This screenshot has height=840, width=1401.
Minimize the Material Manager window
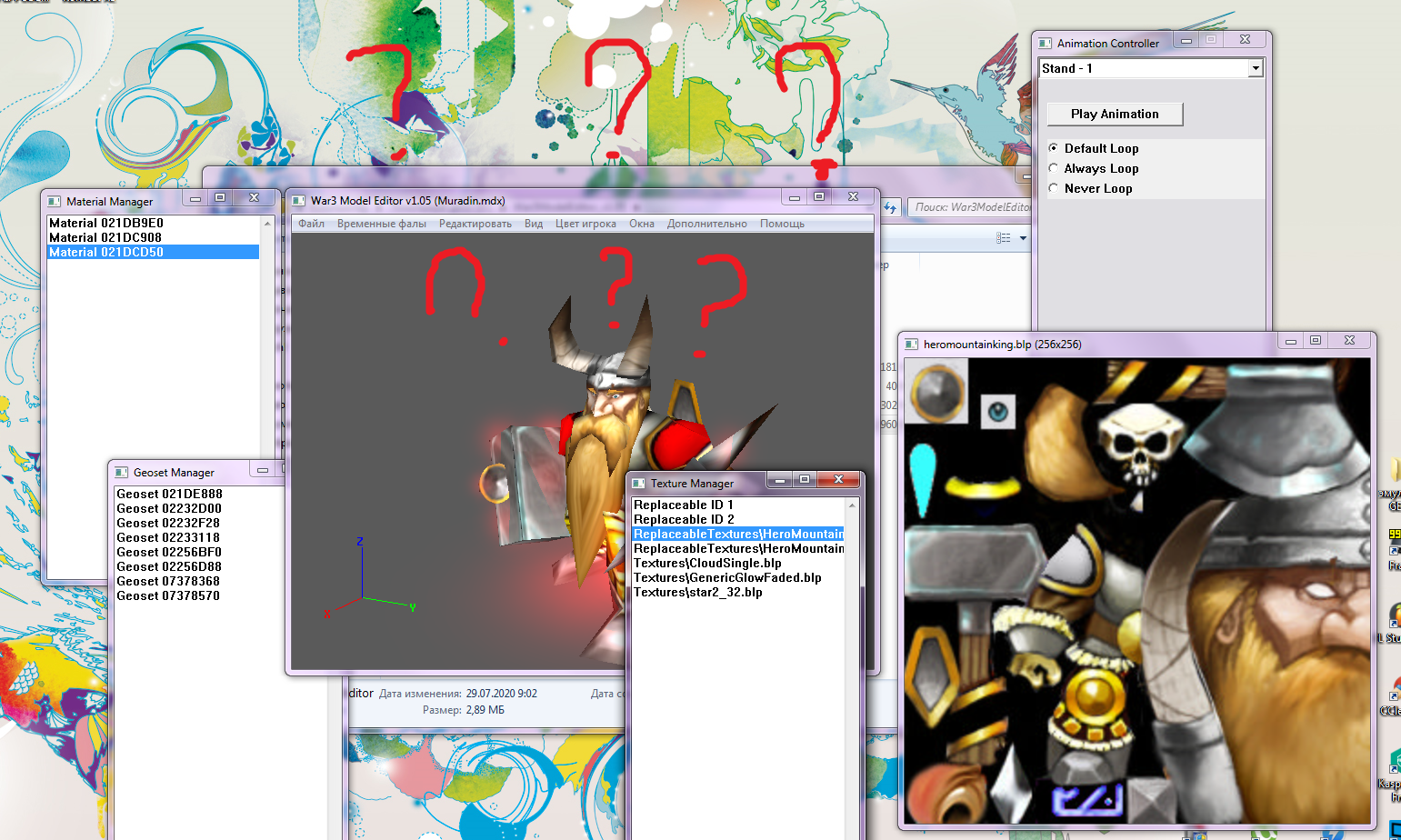tap(195, 197)
